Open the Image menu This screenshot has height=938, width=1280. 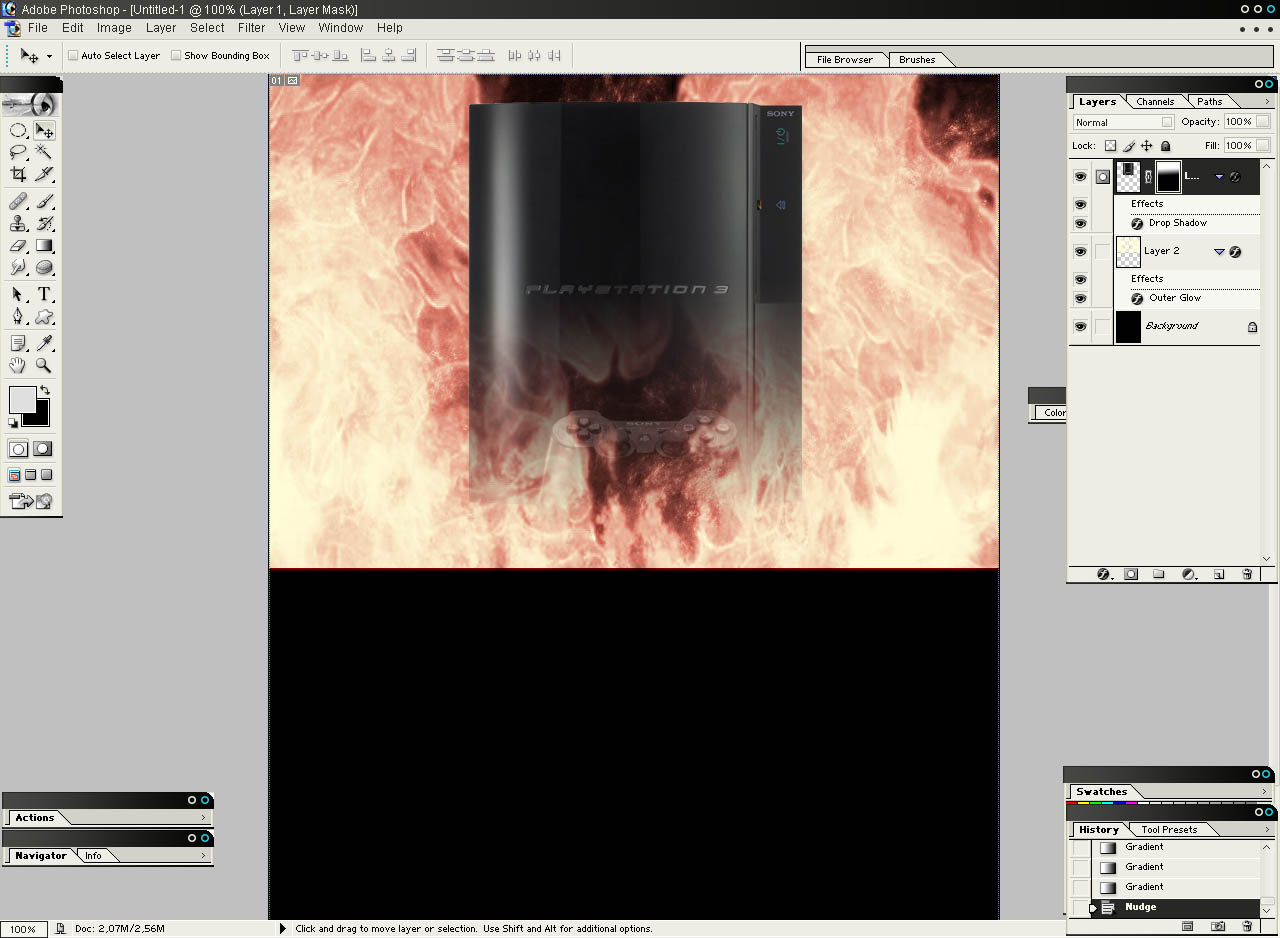click(114, 28)
